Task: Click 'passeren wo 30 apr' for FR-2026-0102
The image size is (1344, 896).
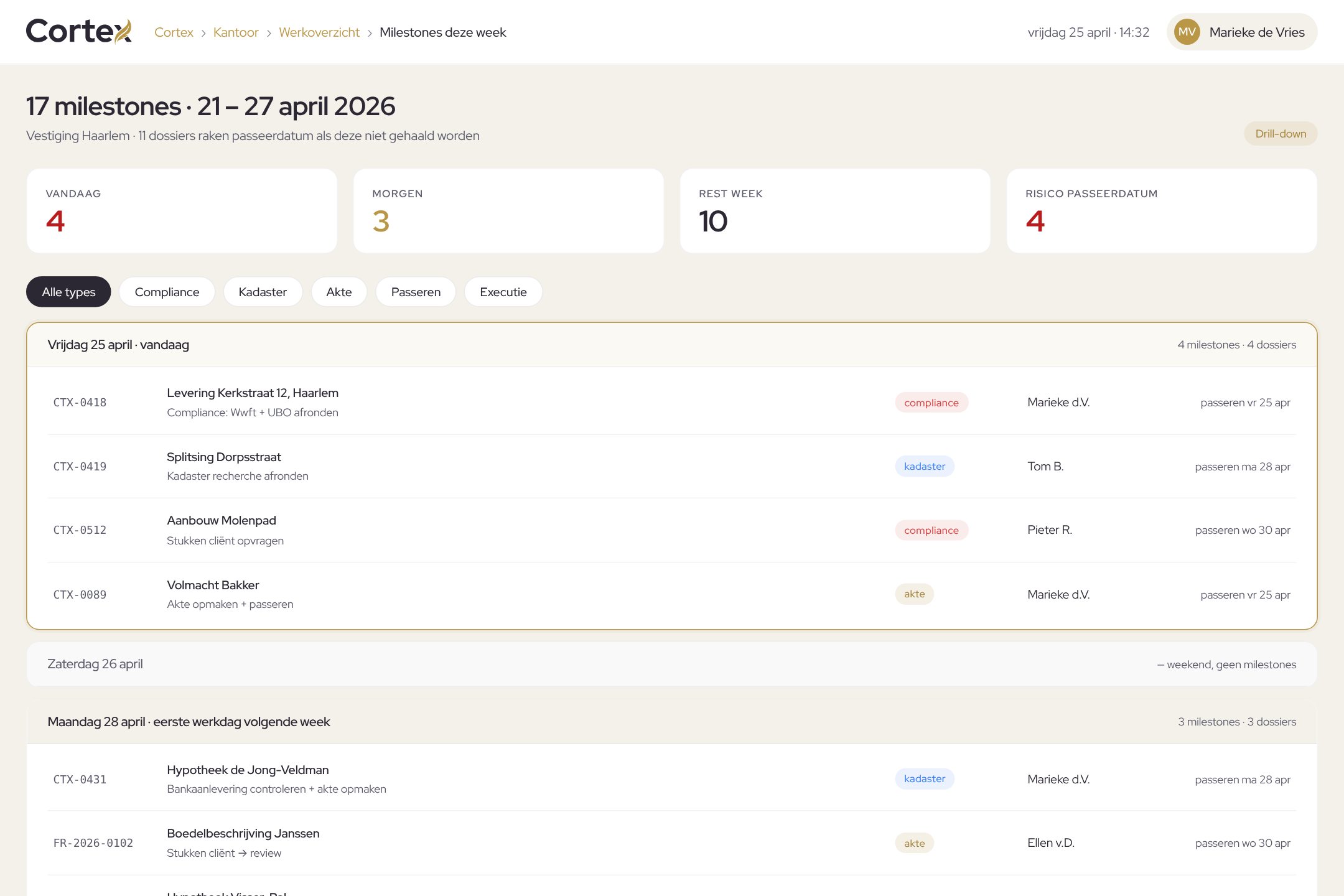Action: (x=1243, y=843)
